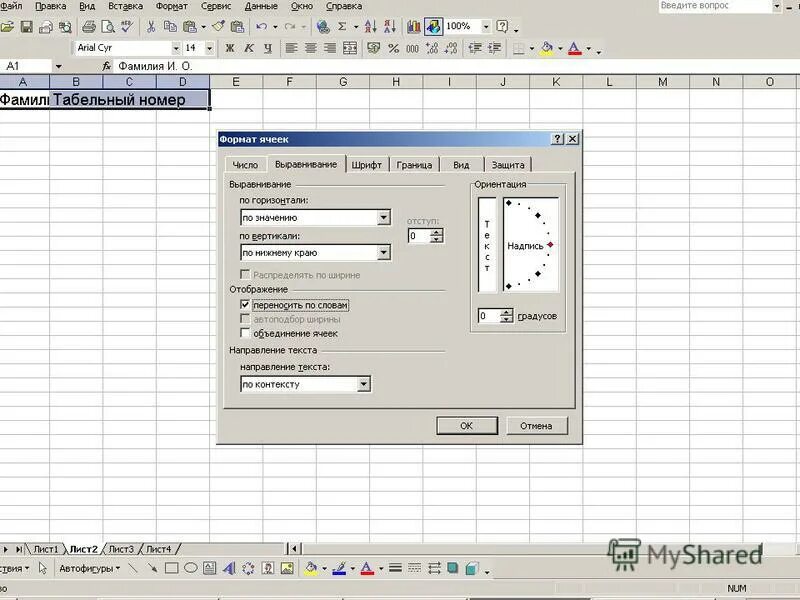Screen dimensions: 800x600
Task: Align text left in the formatting toolbar
Action: point(291,48)
